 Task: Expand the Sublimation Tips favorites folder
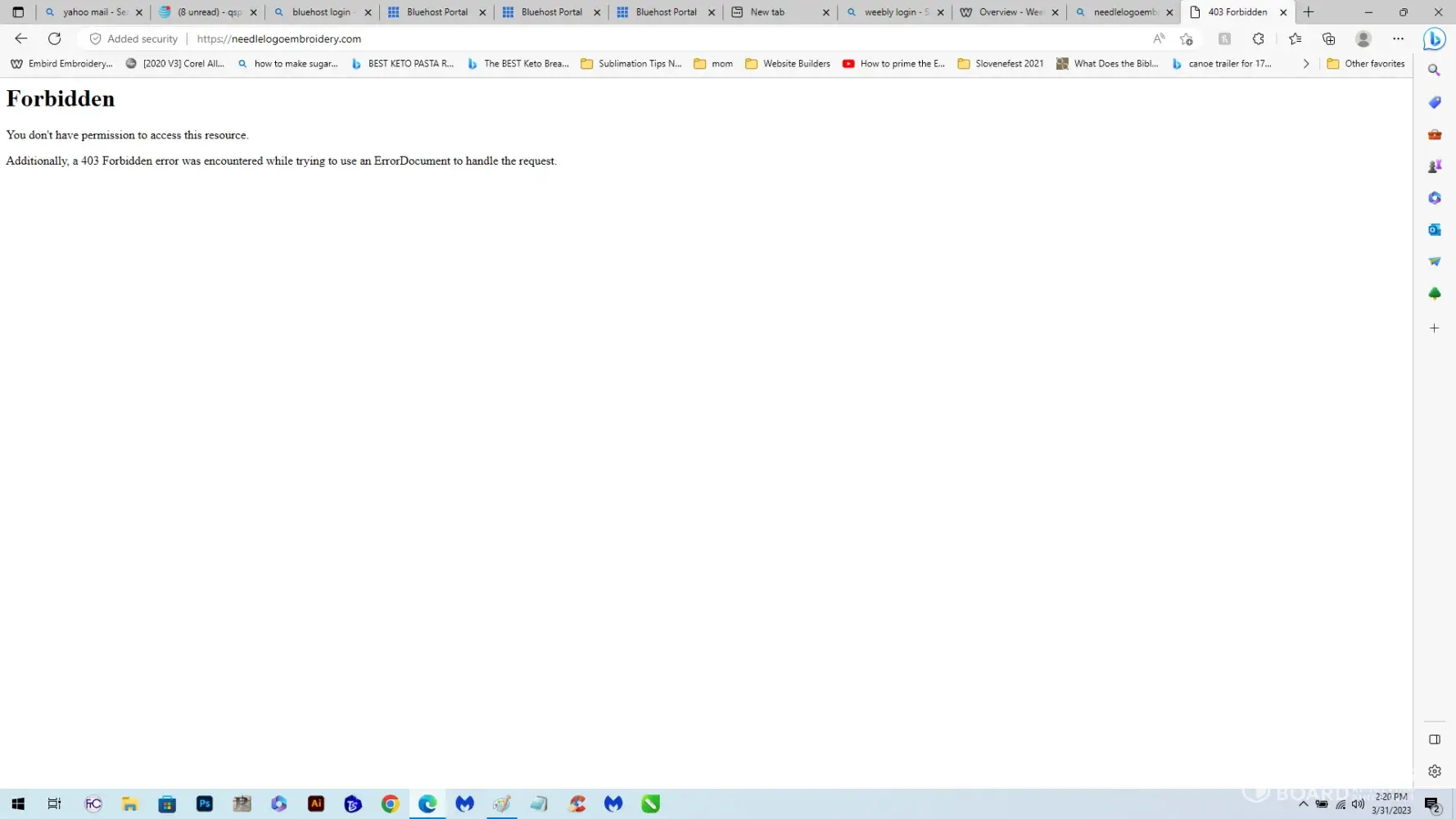click(631, 64)
